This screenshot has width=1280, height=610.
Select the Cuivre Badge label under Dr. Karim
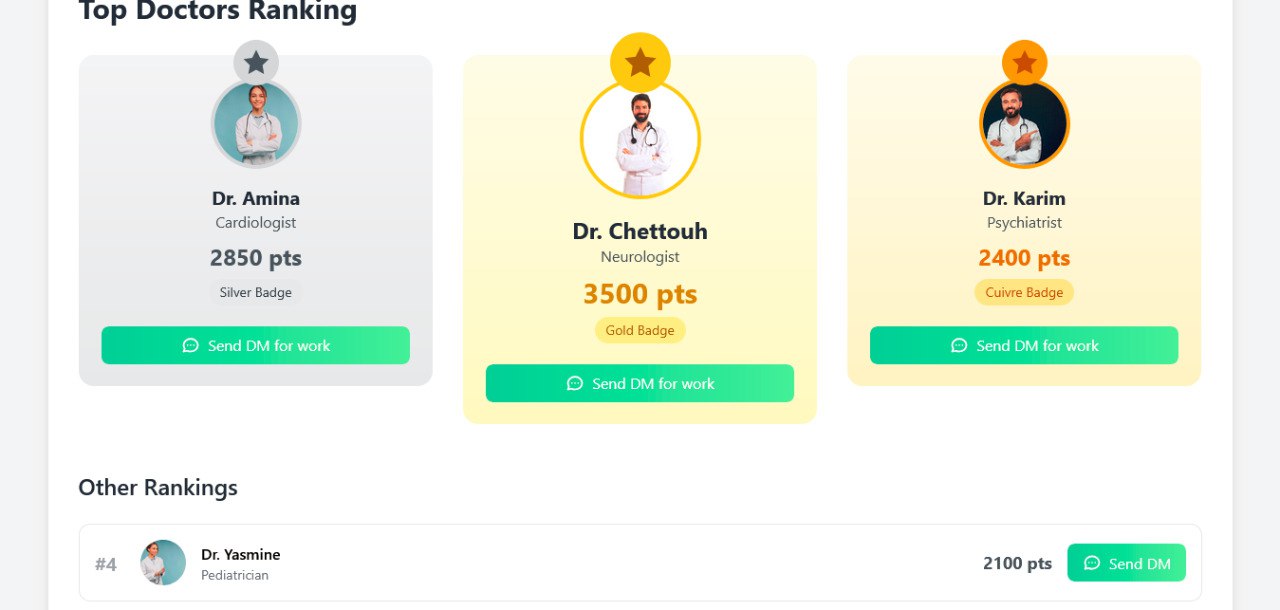pos(1024,292)
